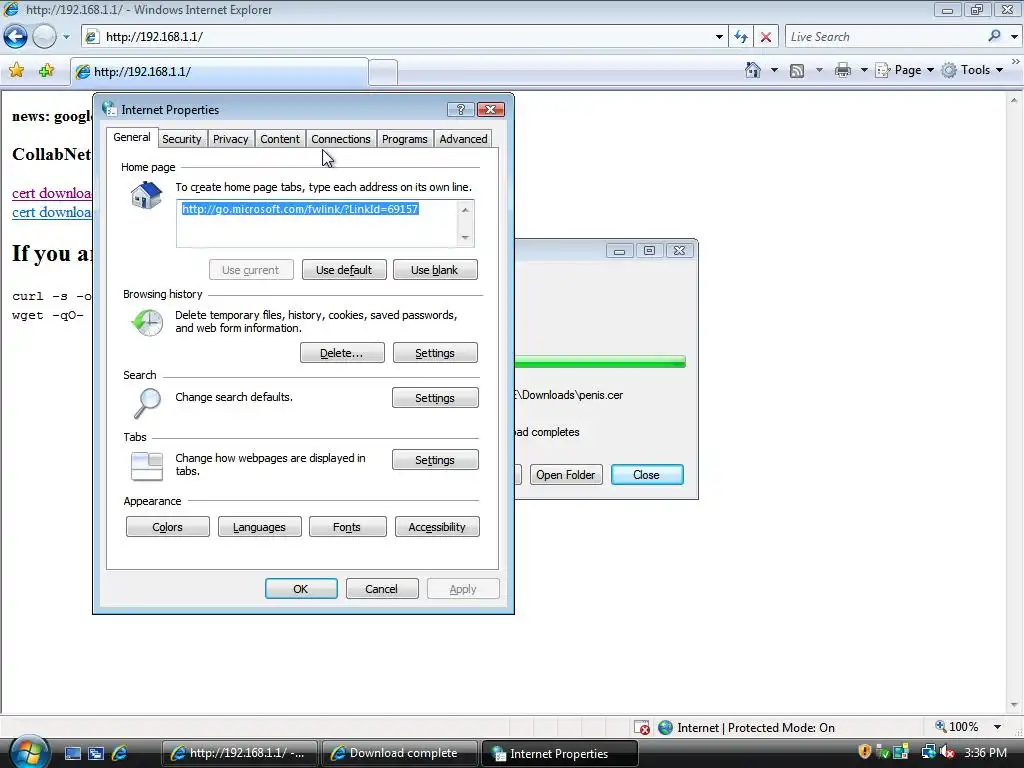Click the Use blank button

(435, 270)
